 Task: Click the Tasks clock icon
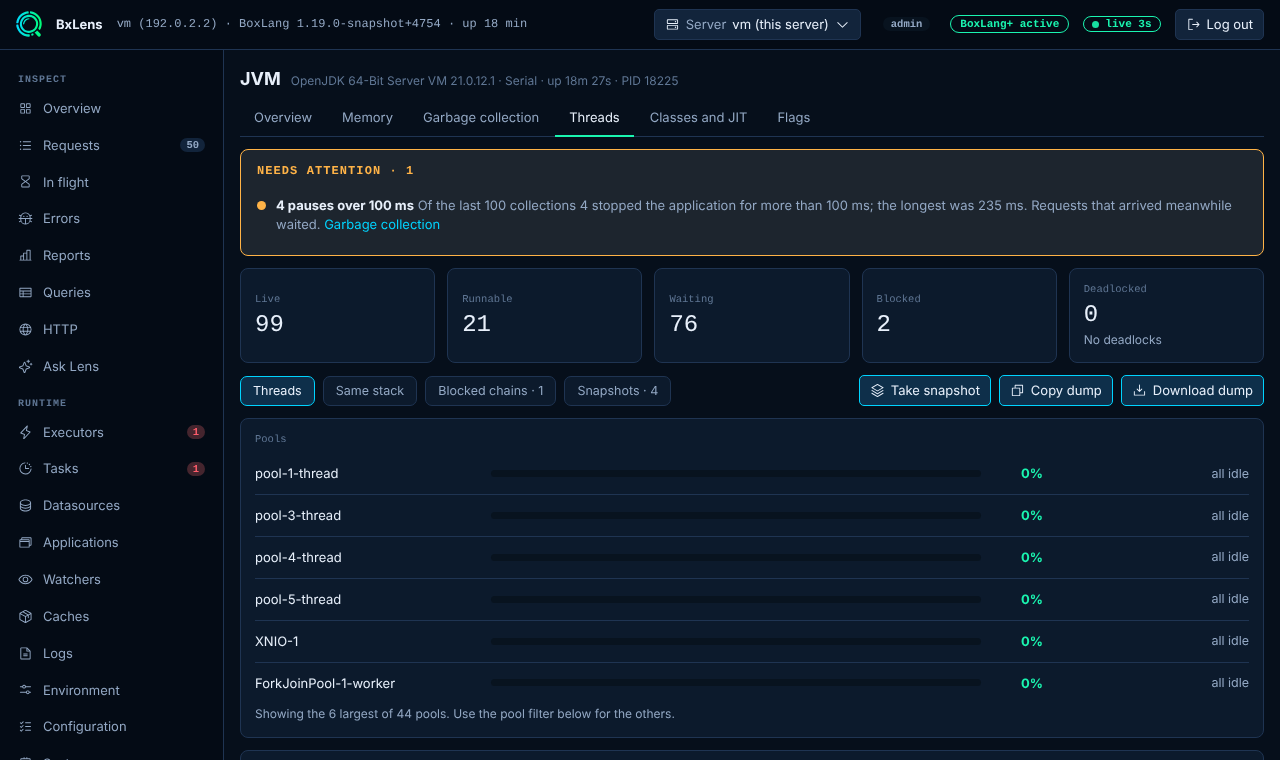(x=26, y=468)
